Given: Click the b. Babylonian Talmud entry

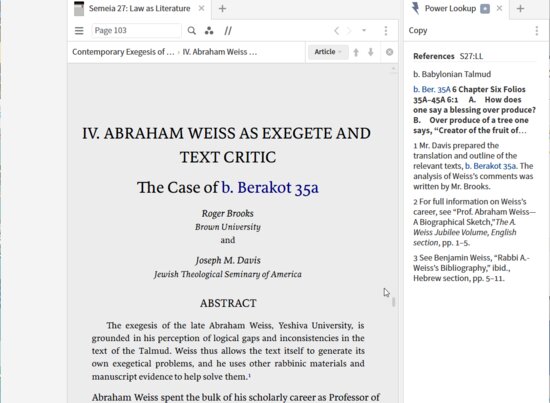Looking at the screenshot, I should 452,74.
